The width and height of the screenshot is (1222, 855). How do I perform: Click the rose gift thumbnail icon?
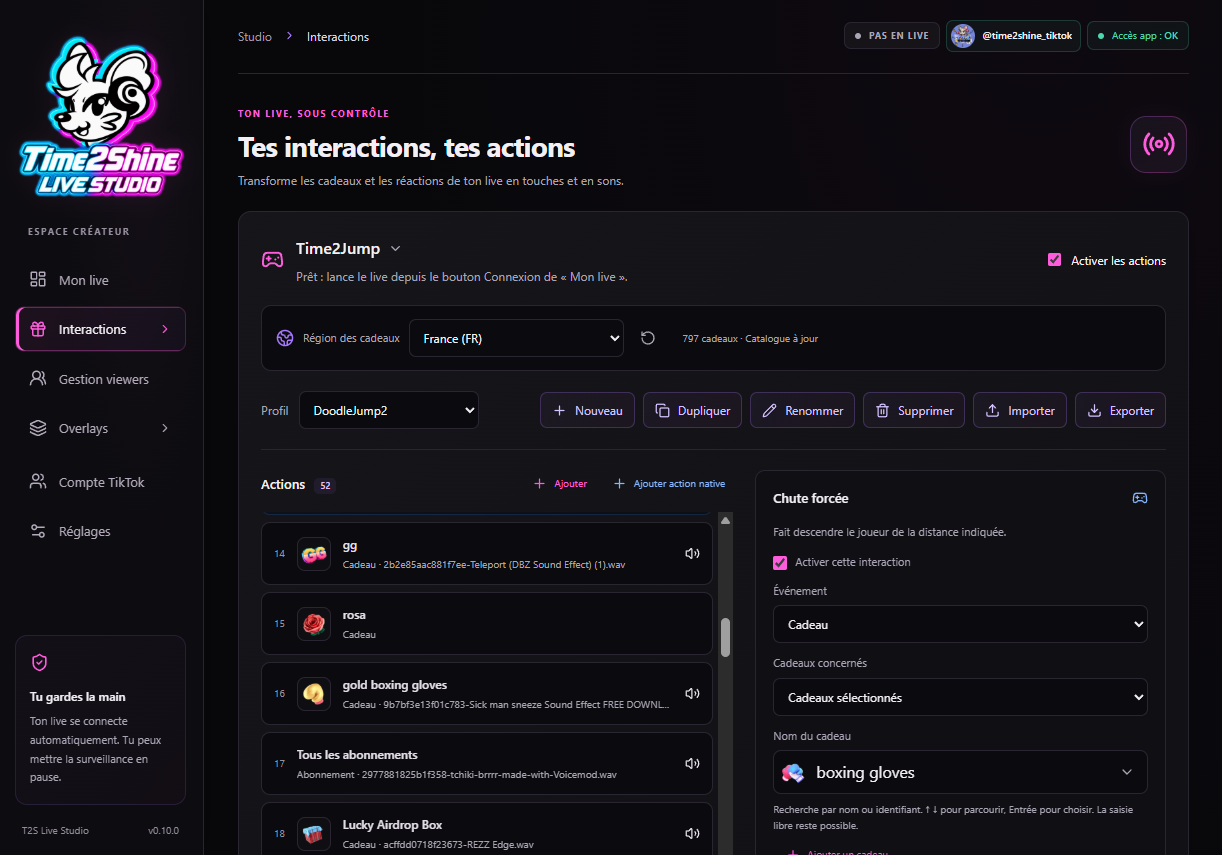coord(314,624)
